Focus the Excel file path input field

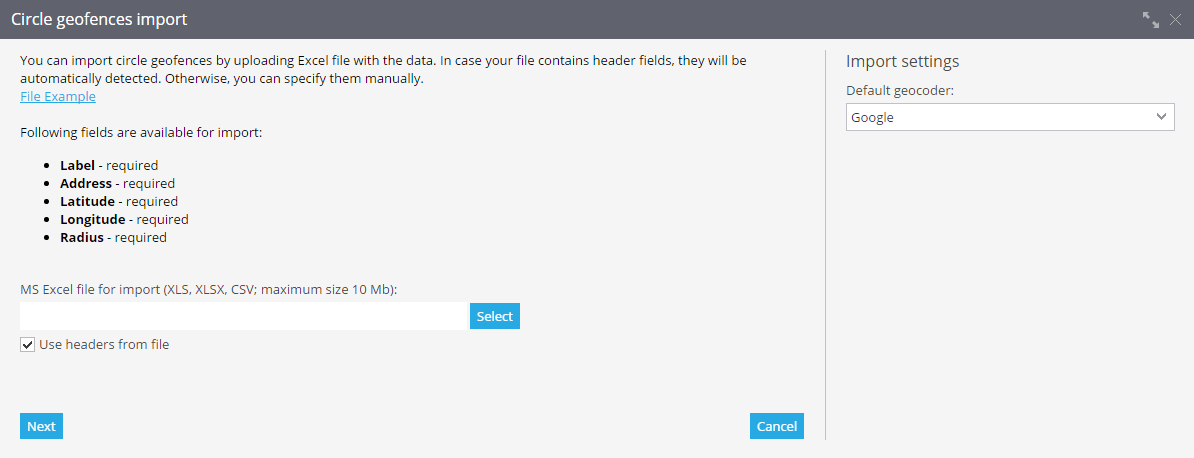pos(243,316)
